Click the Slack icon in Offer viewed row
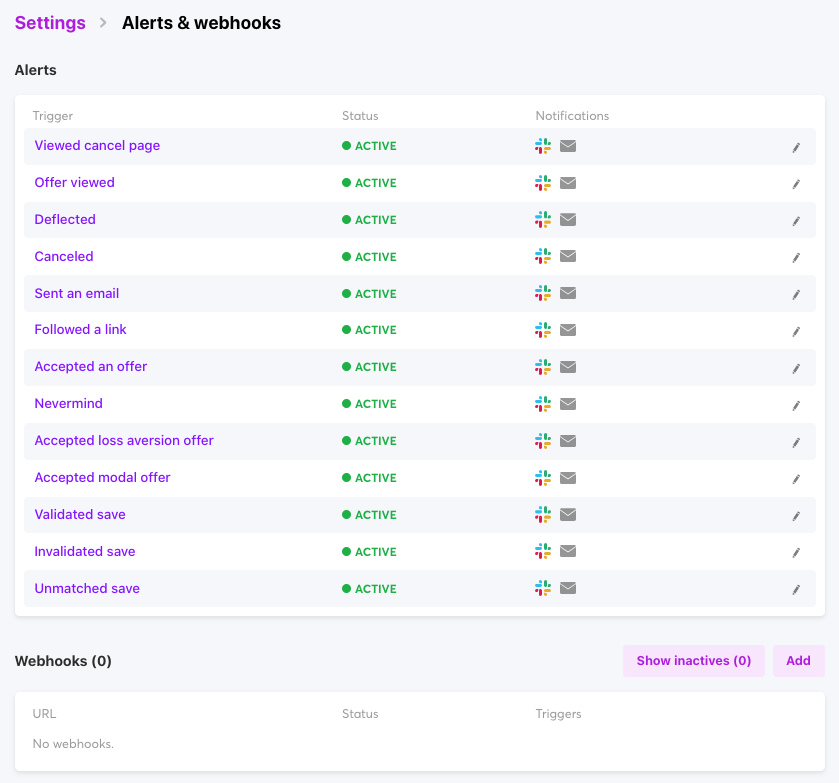 point(543,183)
